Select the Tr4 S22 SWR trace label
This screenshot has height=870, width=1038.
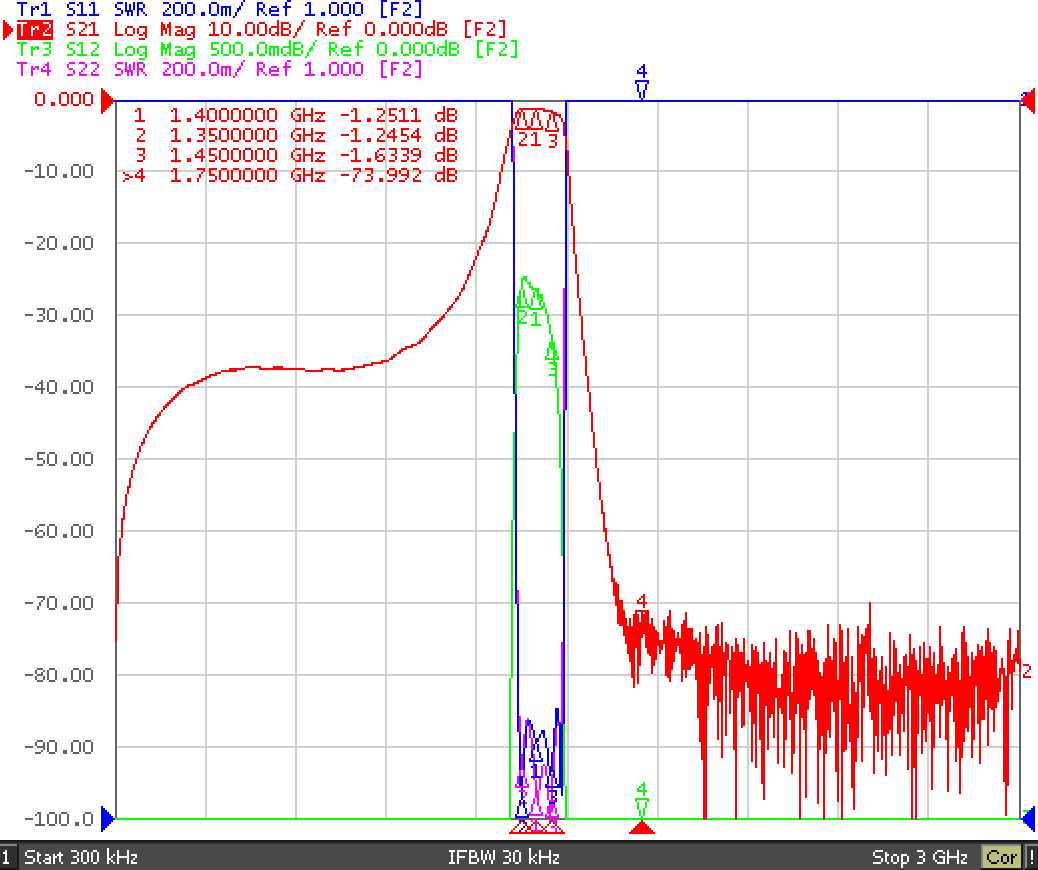click(219, 69)
